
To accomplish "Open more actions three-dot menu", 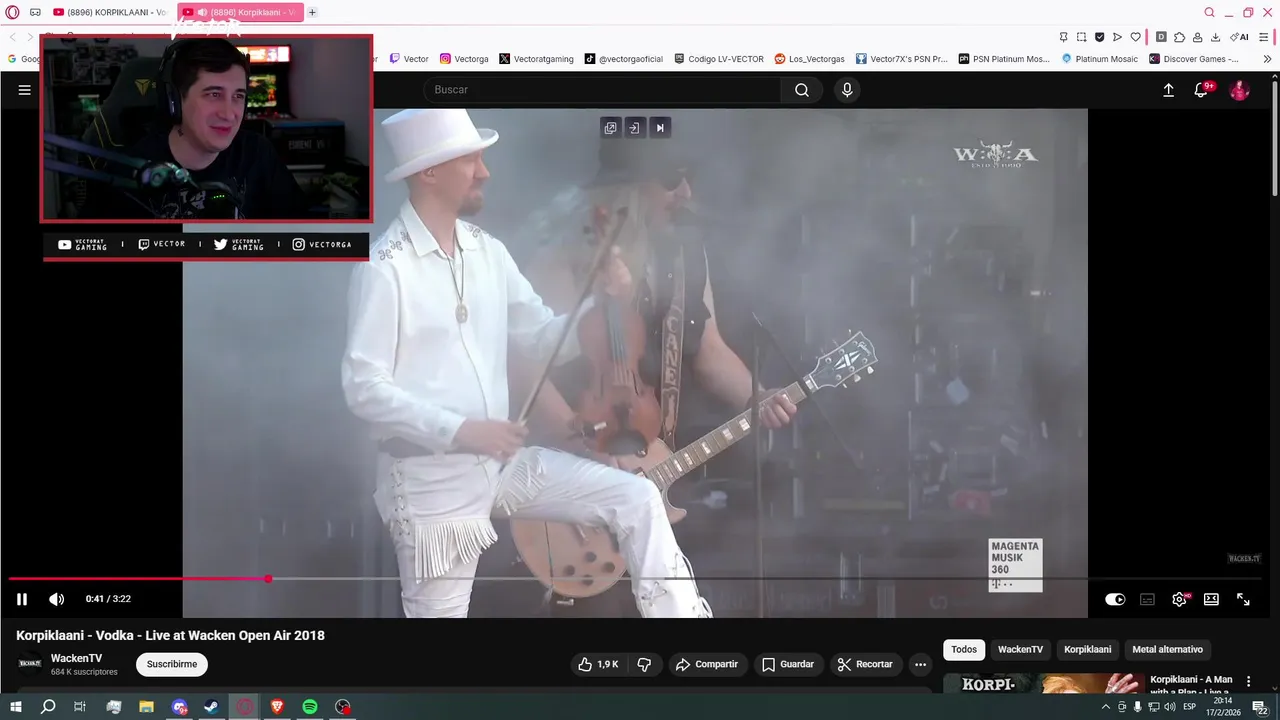I will click(920, 664).
